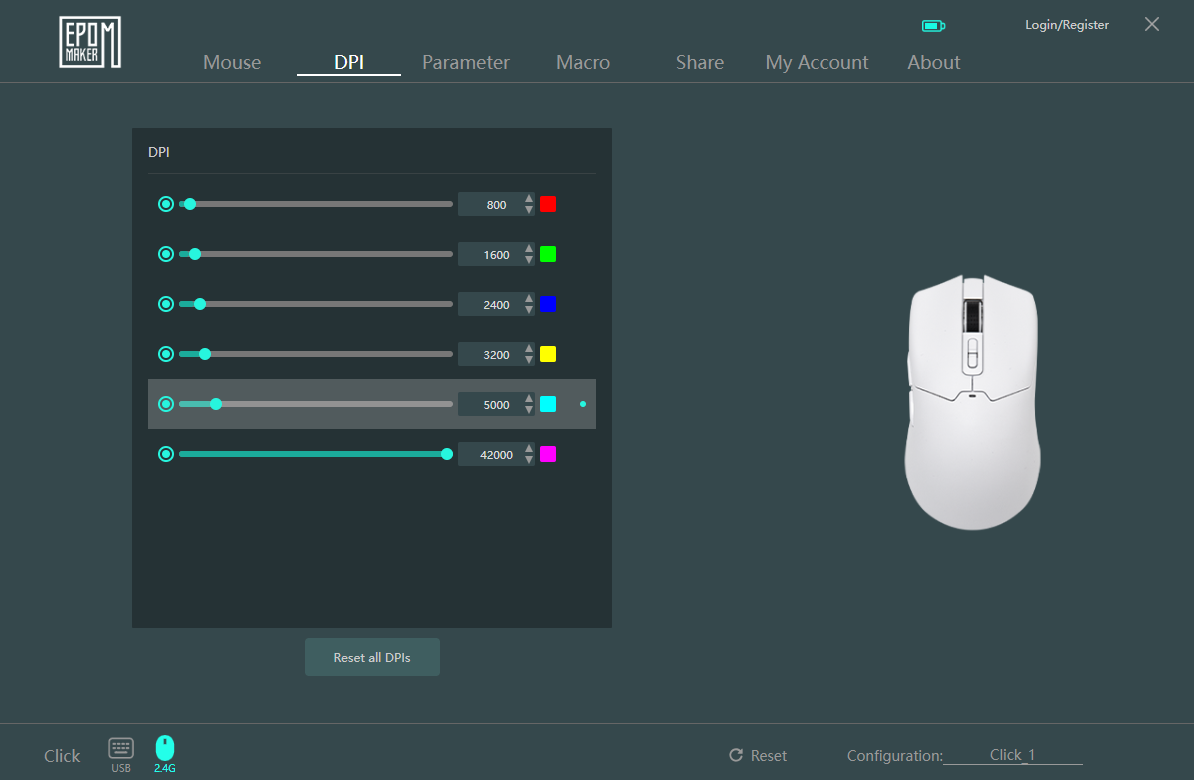Close the Epomaker window

pyautogui.click(x=1152, y=25)
